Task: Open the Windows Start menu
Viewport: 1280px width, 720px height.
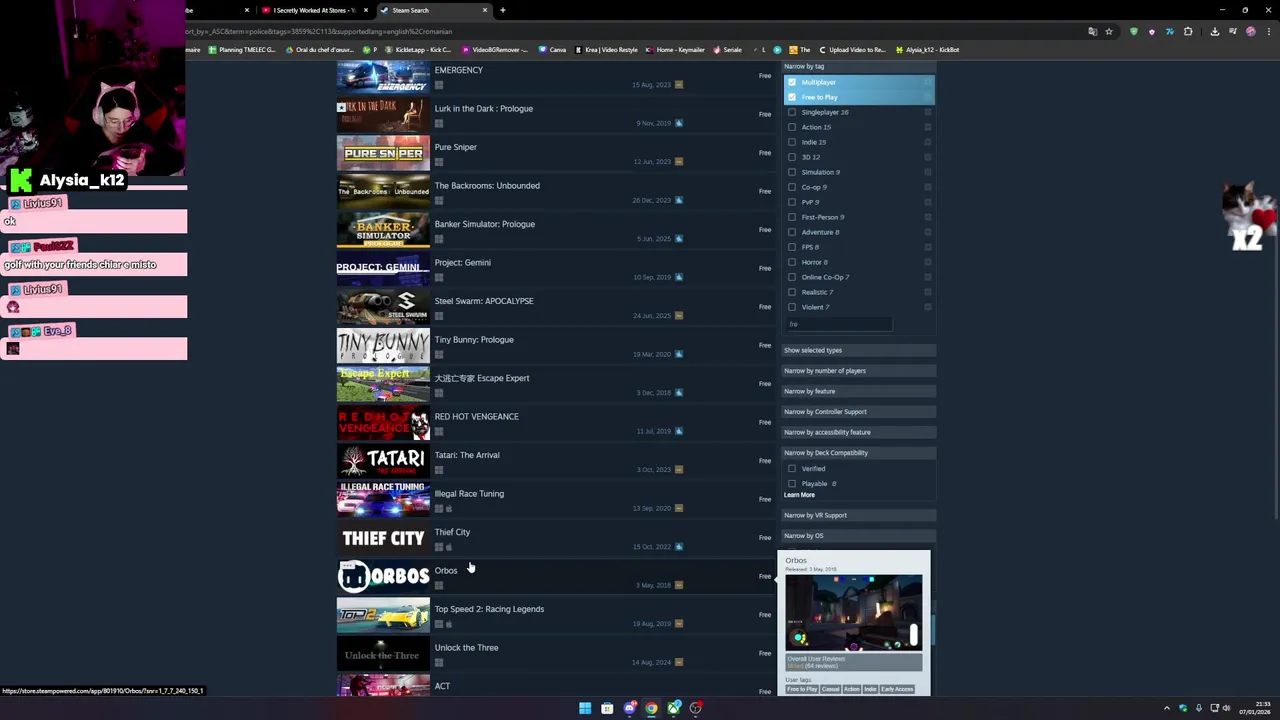Action: (585, 708)
